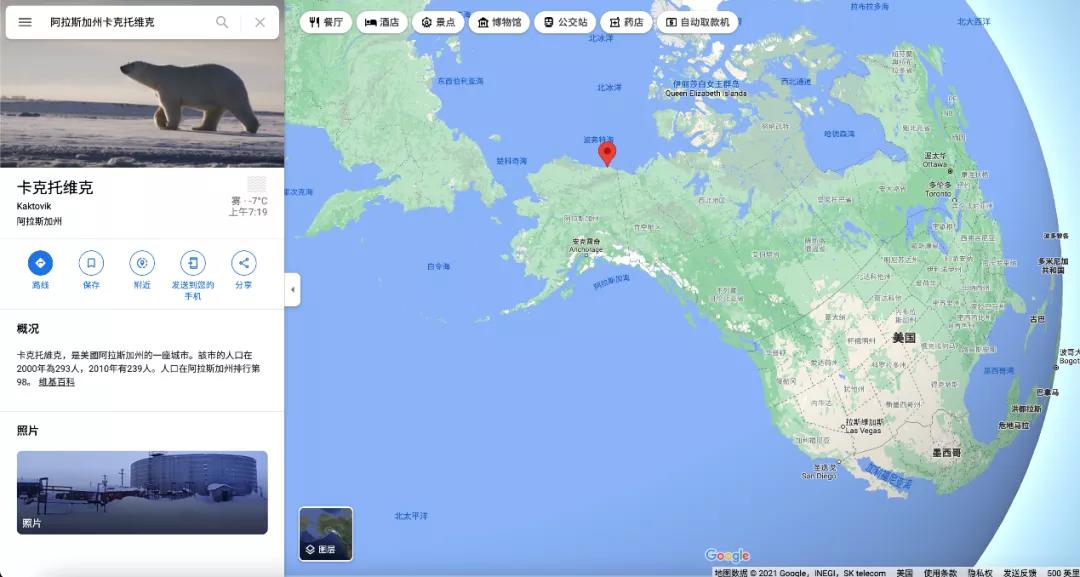Open the 使用条款 footer link
The width and height of the screenshot is (1080, 577).
click(x=940, y=572)
